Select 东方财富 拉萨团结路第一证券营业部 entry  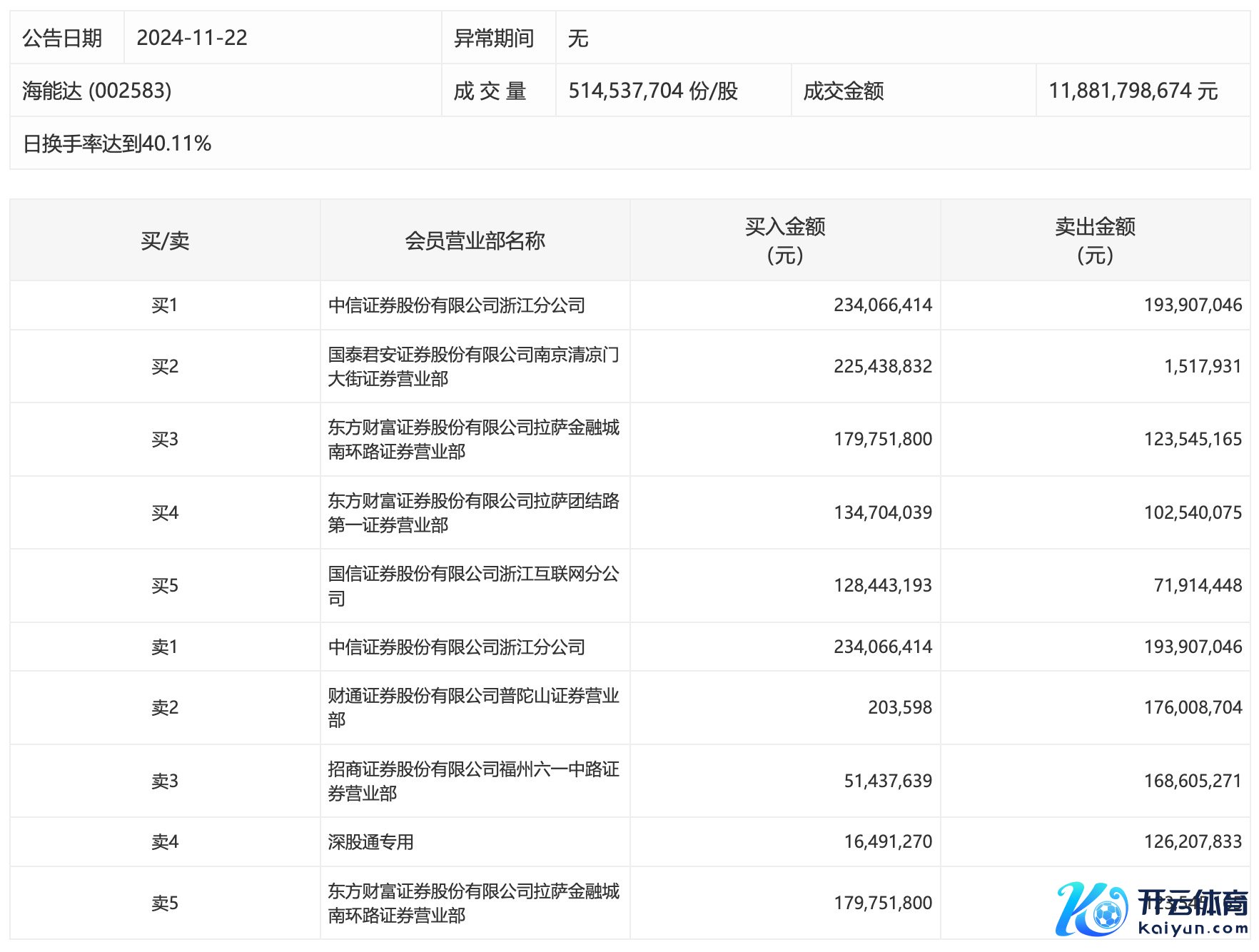473,512
